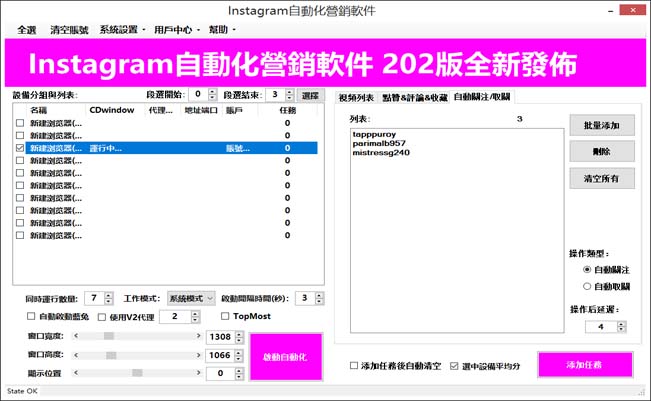
Task: Click the State OK status bar text
Action: [x=22, y=391]
